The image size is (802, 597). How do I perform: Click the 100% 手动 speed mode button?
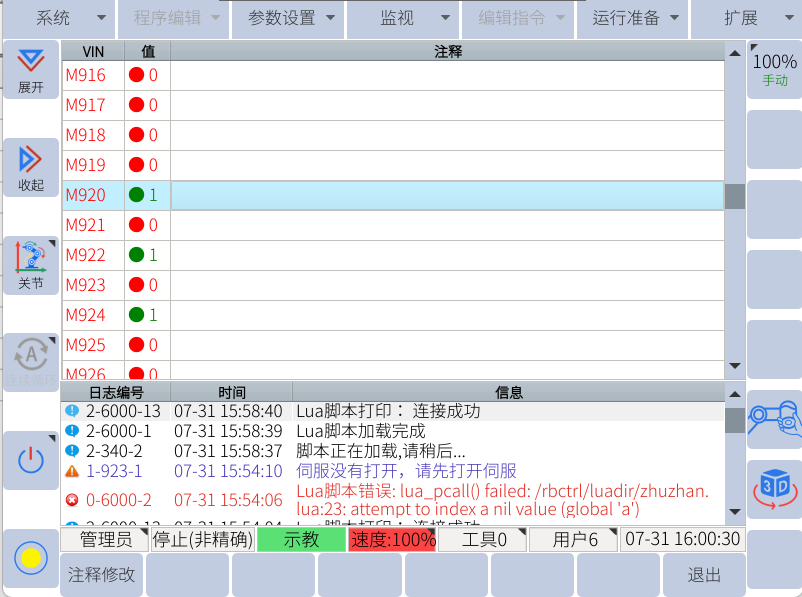point(774,69)
